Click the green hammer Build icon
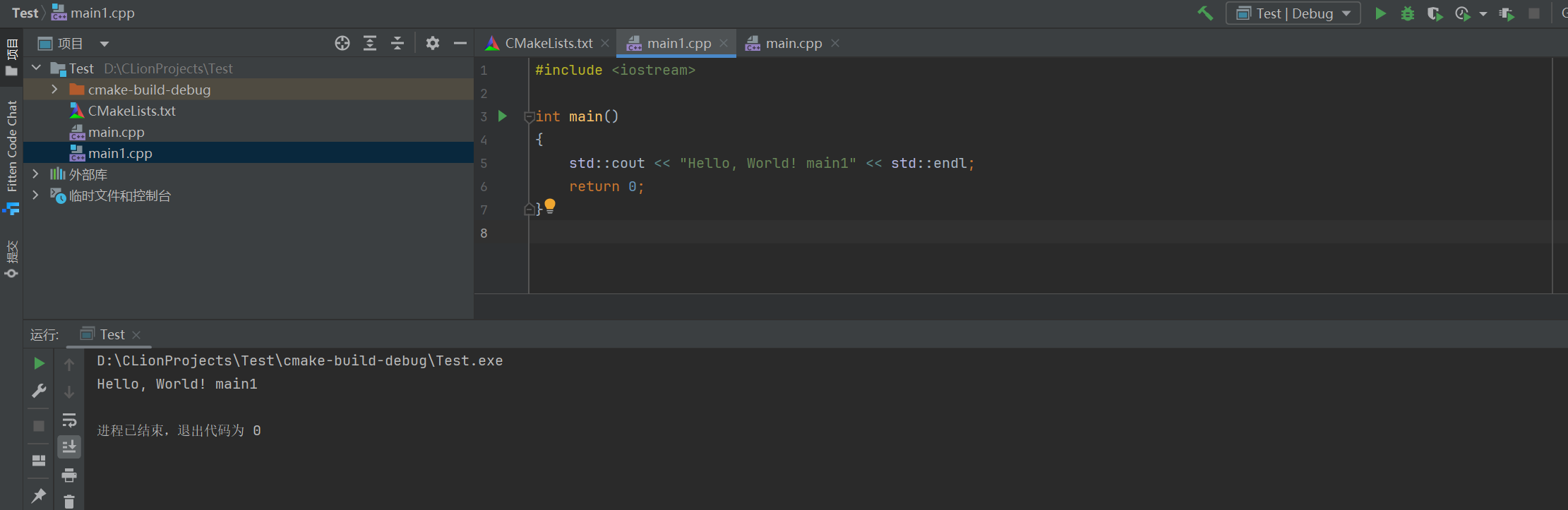Screen dimensions: 1568x510 [1205, 13]
